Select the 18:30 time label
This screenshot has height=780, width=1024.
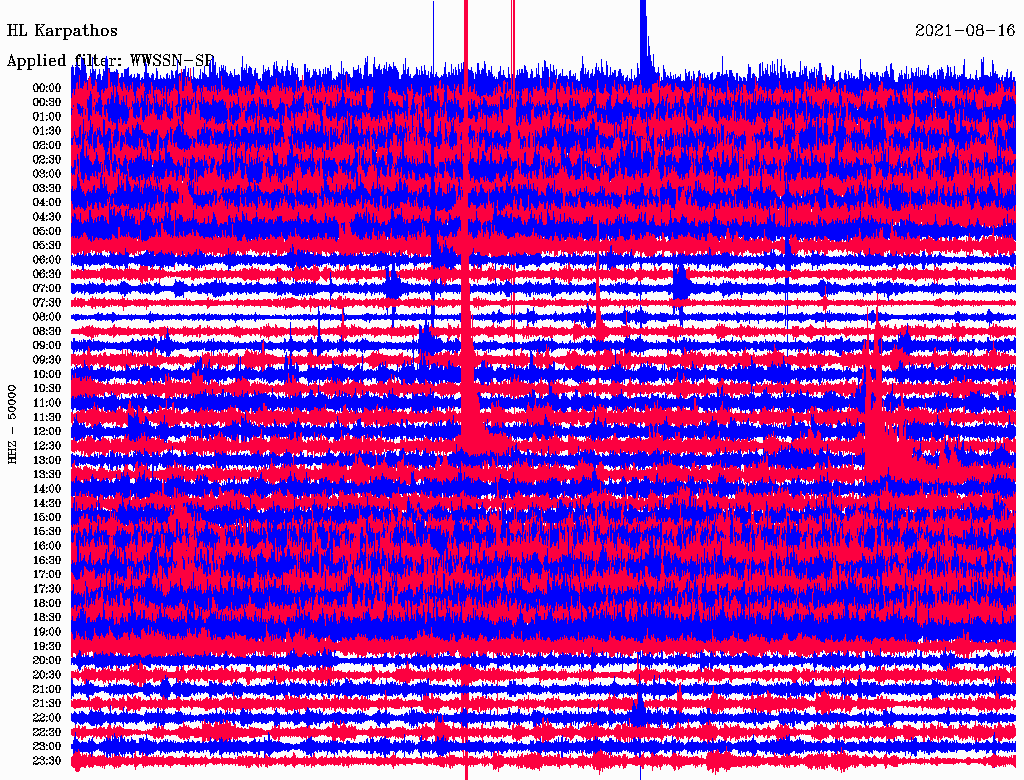point(47,618)
